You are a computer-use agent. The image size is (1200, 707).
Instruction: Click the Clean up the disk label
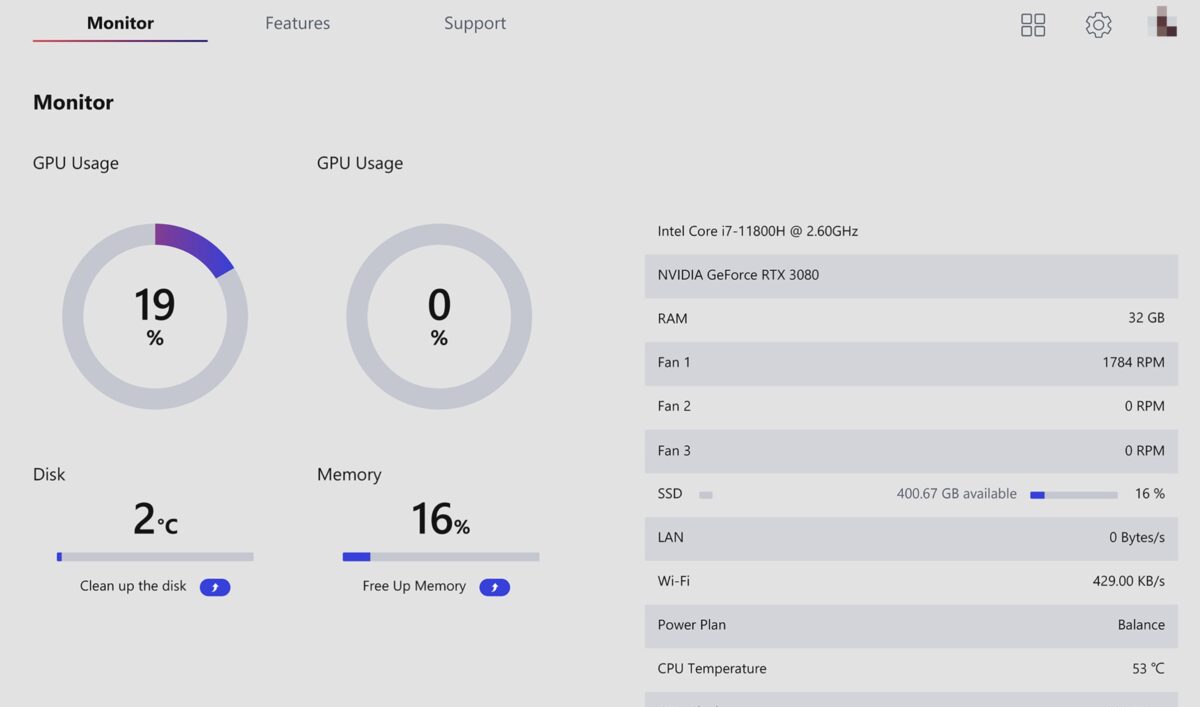coord(133,586)
